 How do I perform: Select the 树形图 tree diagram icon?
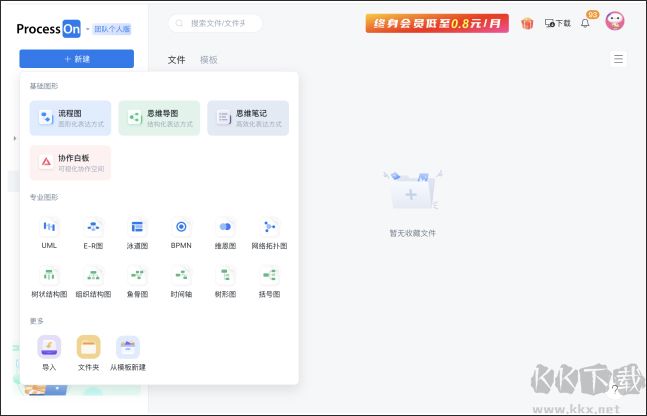point(225,275)
